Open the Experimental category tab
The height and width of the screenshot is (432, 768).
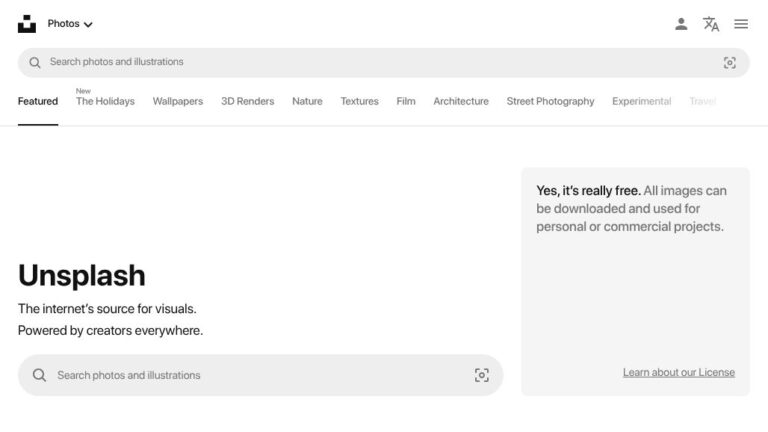pyautogui.click(x=642, y=101)
